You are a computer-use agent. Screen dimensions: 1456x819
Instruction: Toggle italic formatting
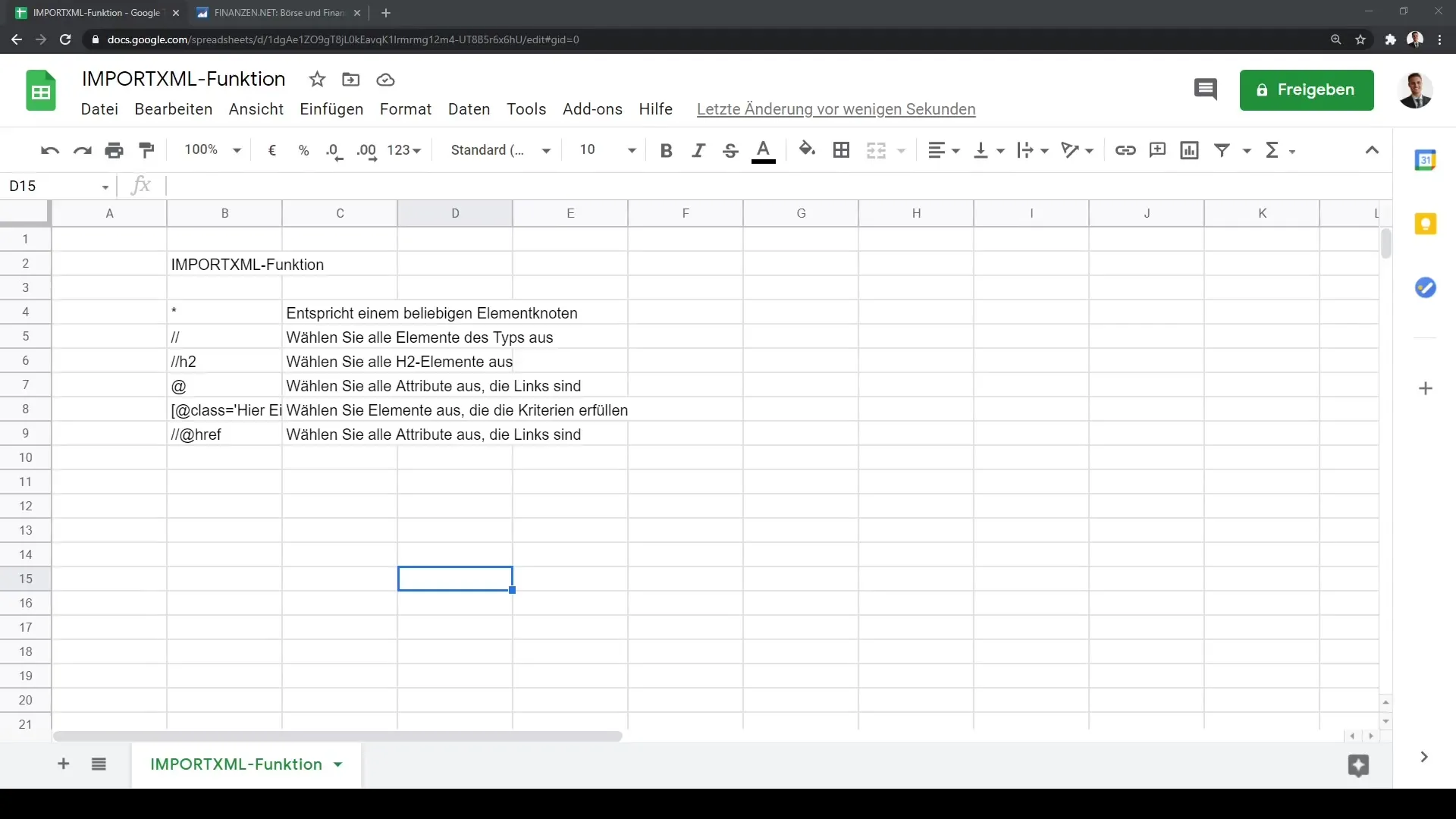(x=698, y=150)
